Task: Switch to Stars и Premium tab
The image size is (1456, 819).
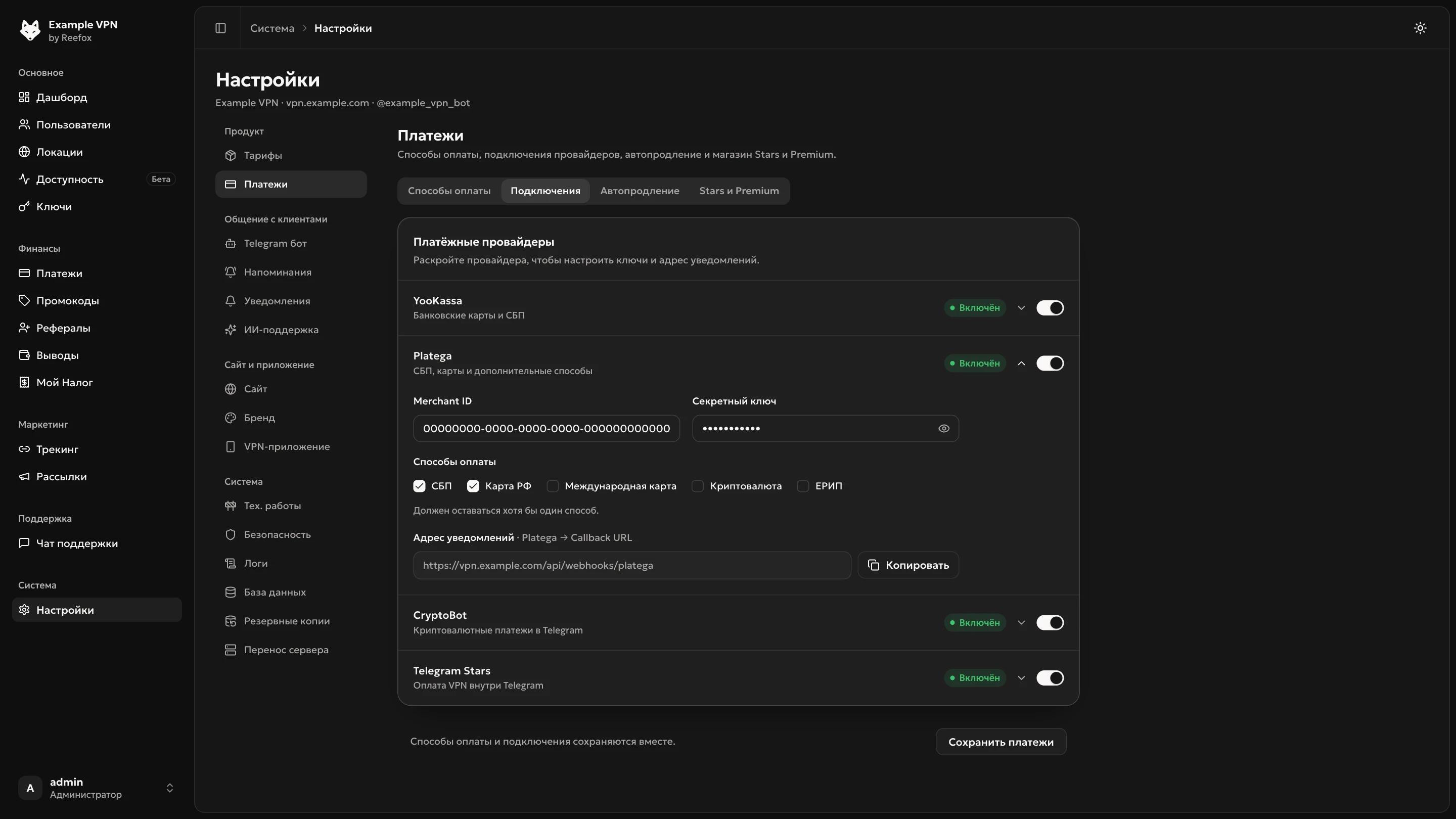Action: pos(739,191)
